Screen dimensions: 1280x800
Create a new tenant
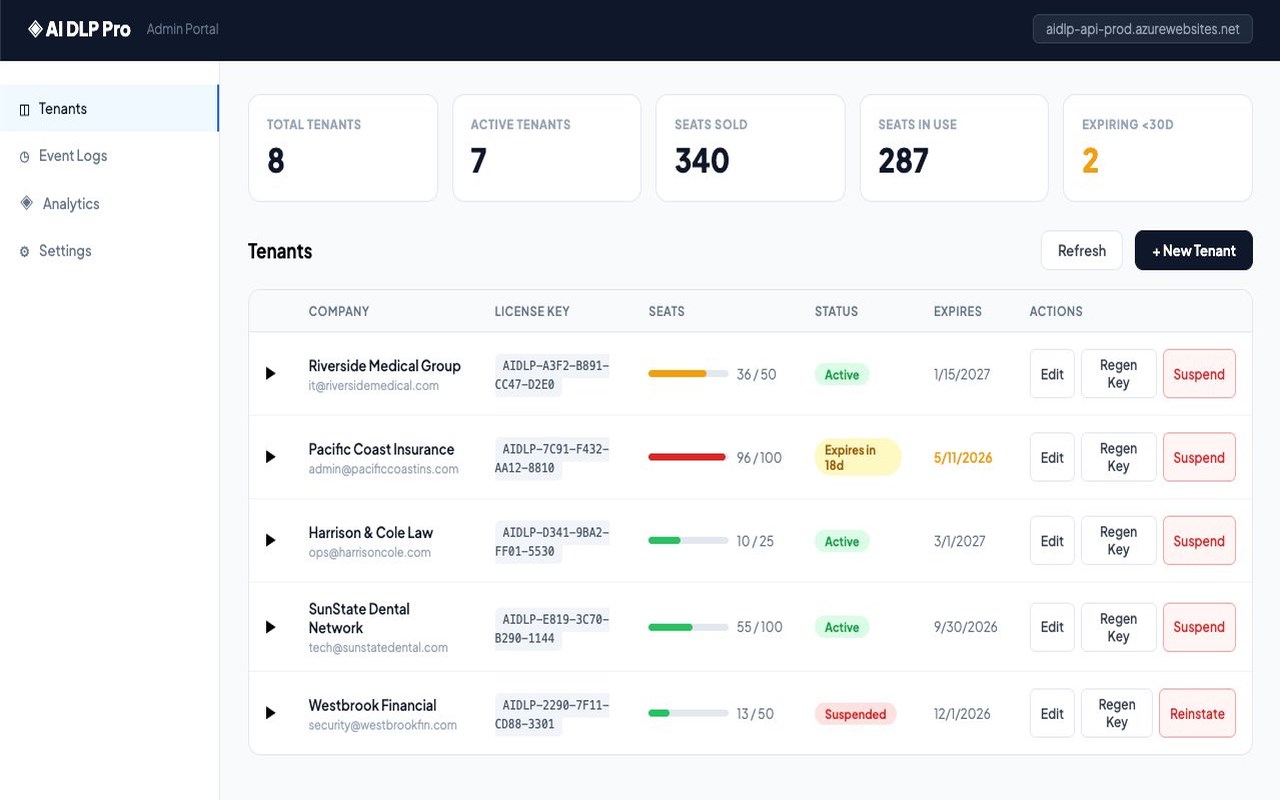click(x=1194, y=251)
